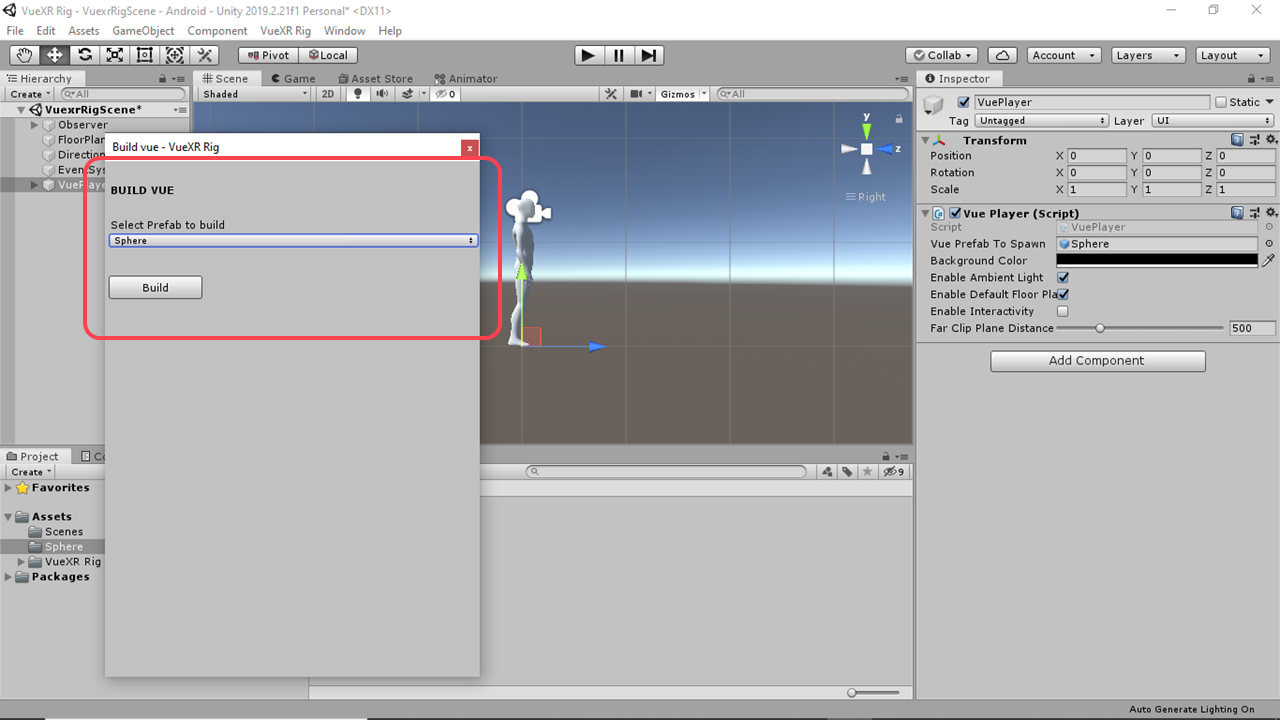Open Transform component help reference
The height and width of the screenshot is (720, 1280).
click(x=1238, y=140)
